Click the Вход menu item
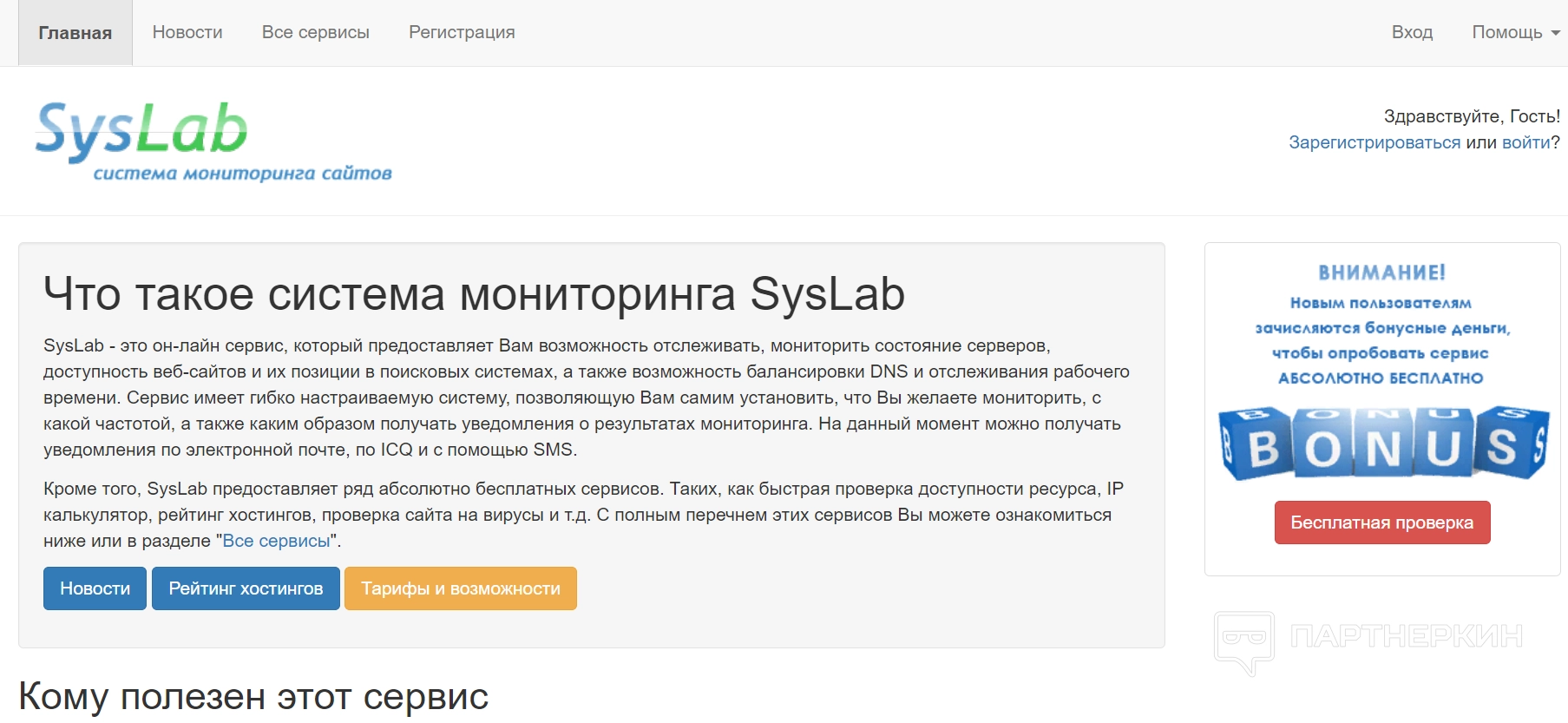 (x=1412, y=32)
